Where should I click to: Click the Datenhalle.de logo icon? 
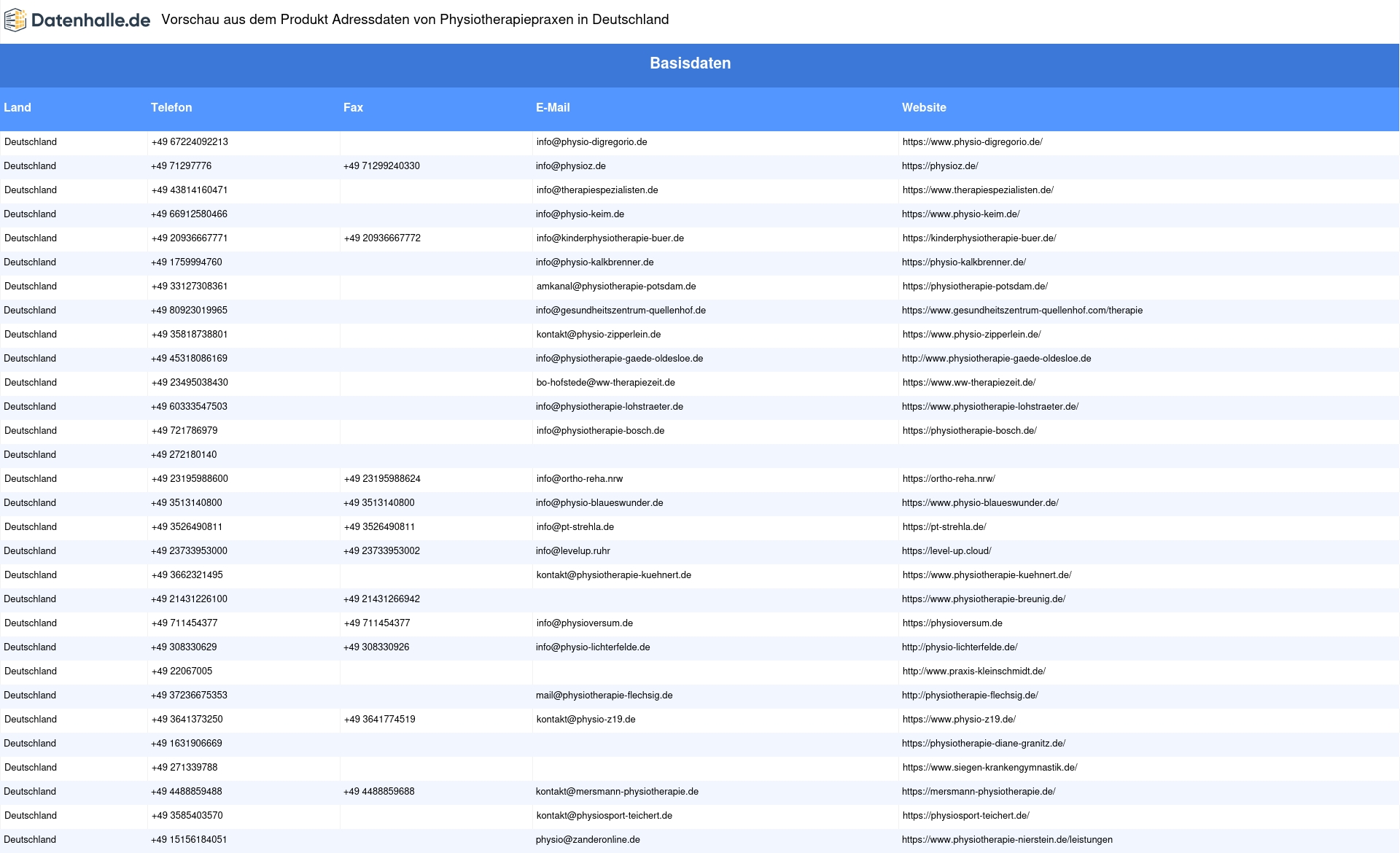pos(15,20)
